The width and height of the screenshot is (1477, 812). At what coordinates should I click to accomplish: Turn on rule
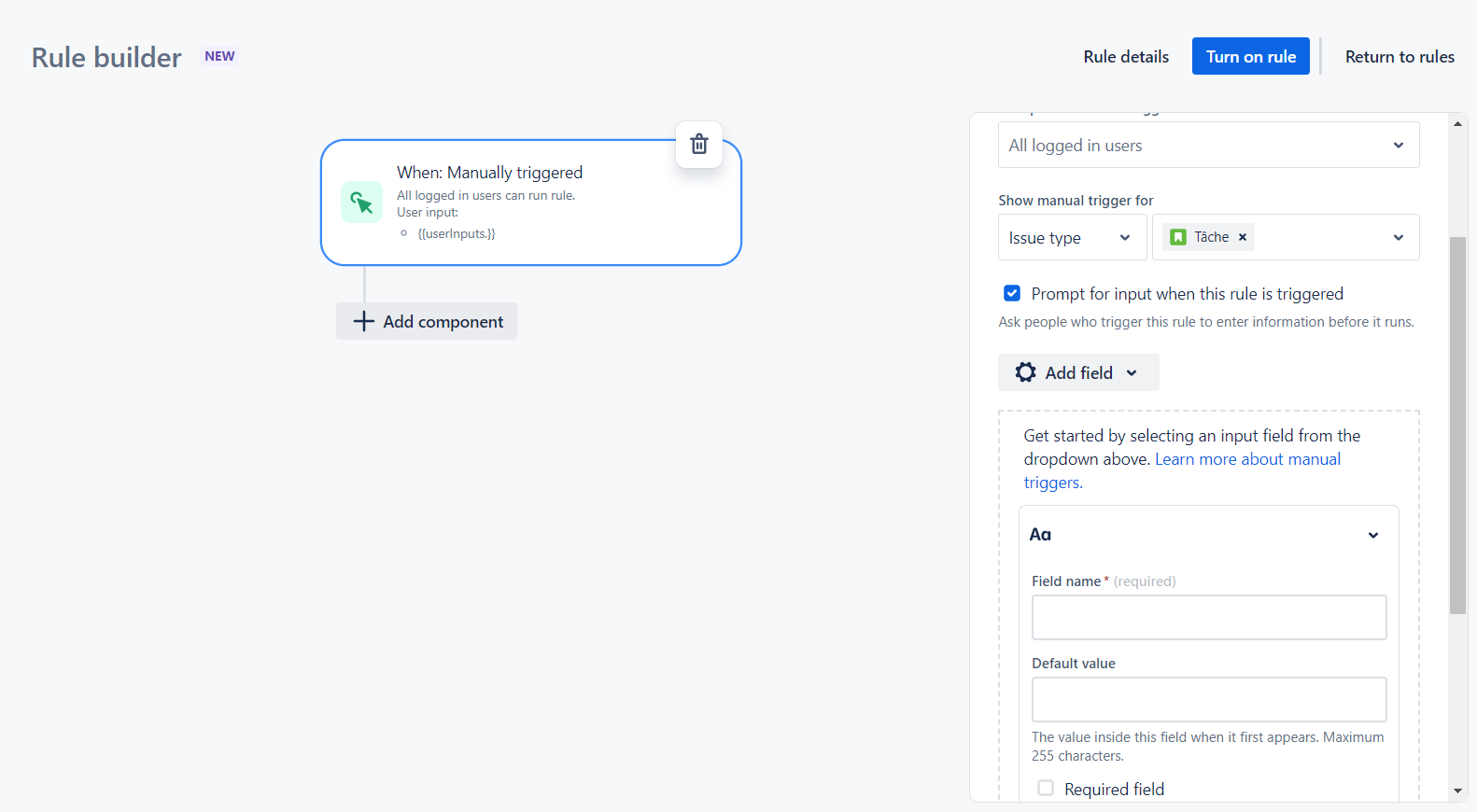1251,56
